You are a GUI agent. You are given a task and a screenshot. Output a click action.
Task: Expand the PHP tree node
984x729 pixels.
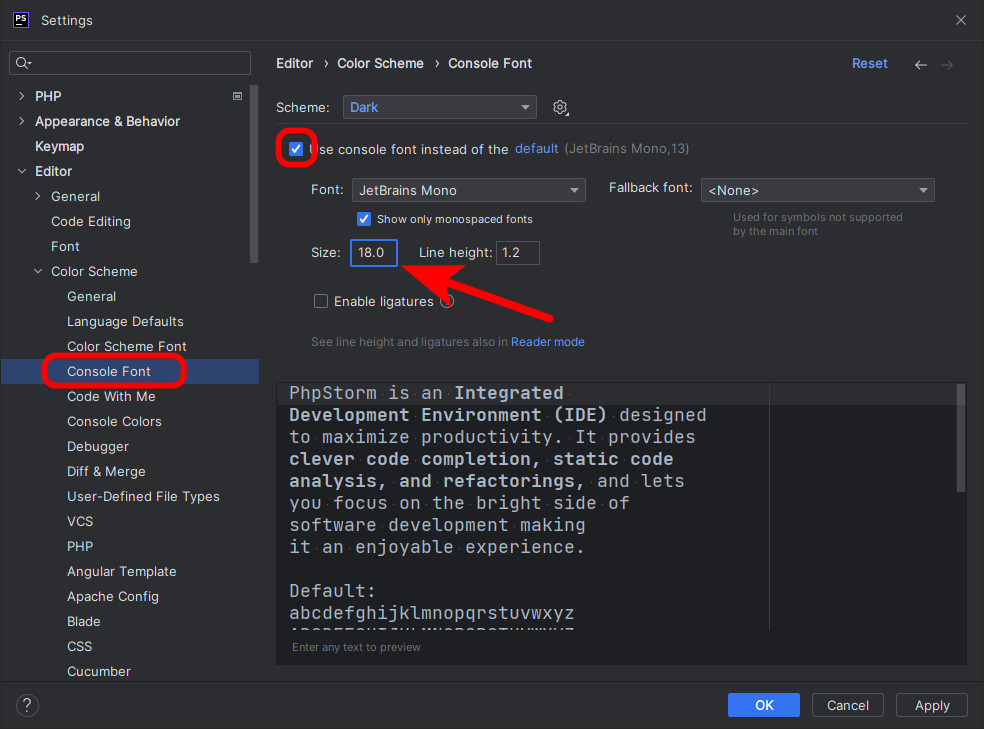pyautogui.click(x=22, y=96)
